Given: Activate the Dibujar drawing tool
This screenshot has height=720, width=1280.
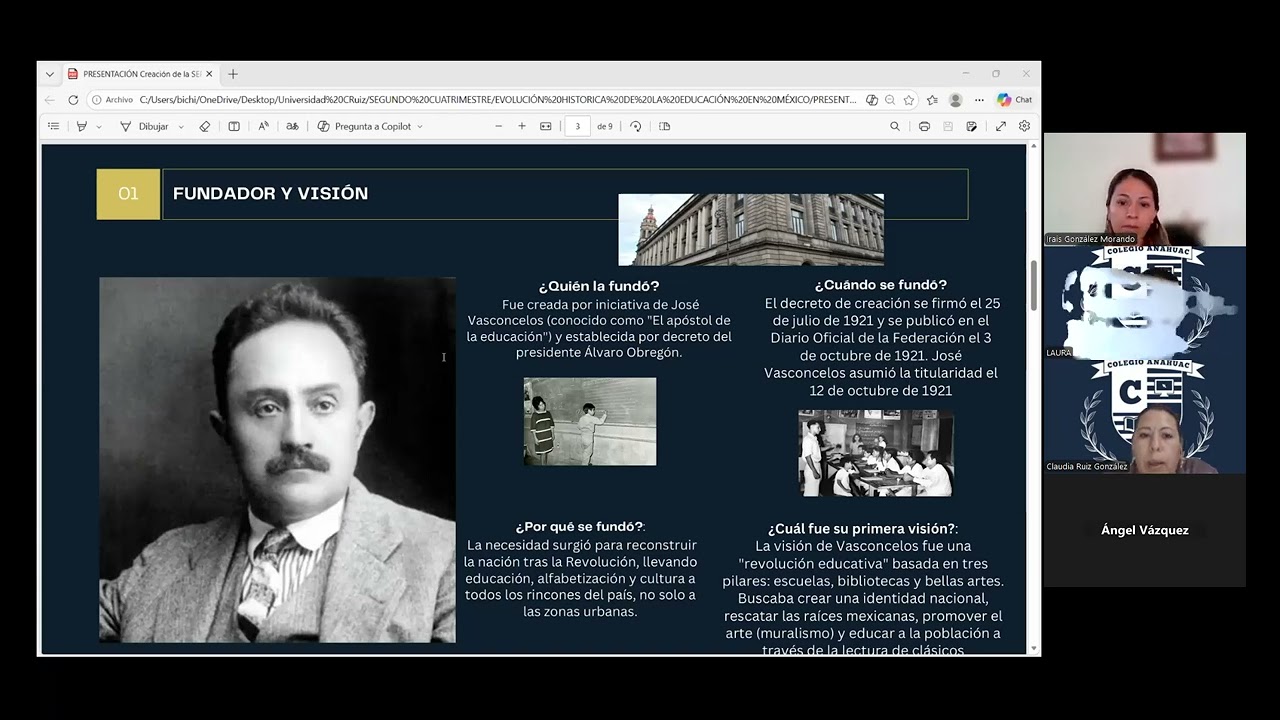Looking at the screenshot, I should click(x=144, y=126).
